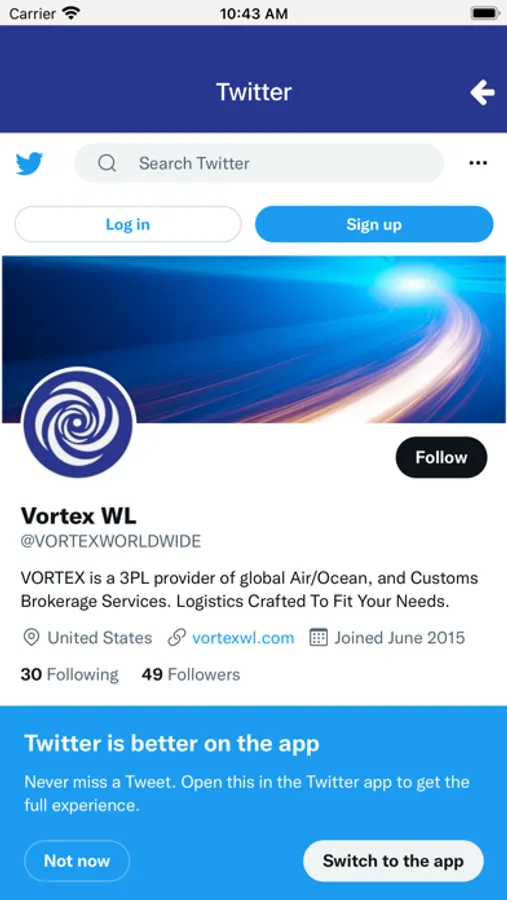Viewport: 507px width, 900px height.
Task: Click the link chain icon
Action: tap(176, 638)
